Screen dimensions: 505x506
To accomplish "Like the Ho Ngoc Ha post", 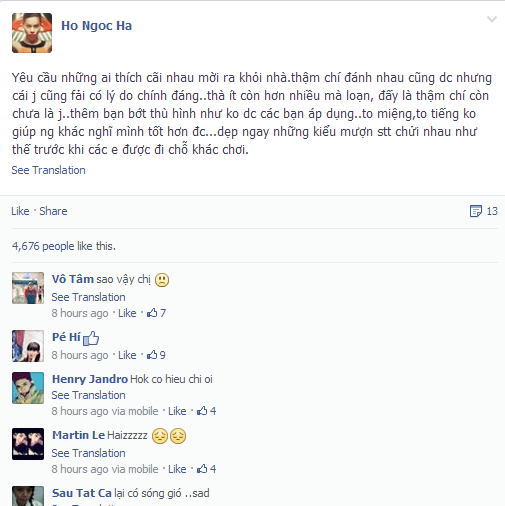I will pos(20,211).
